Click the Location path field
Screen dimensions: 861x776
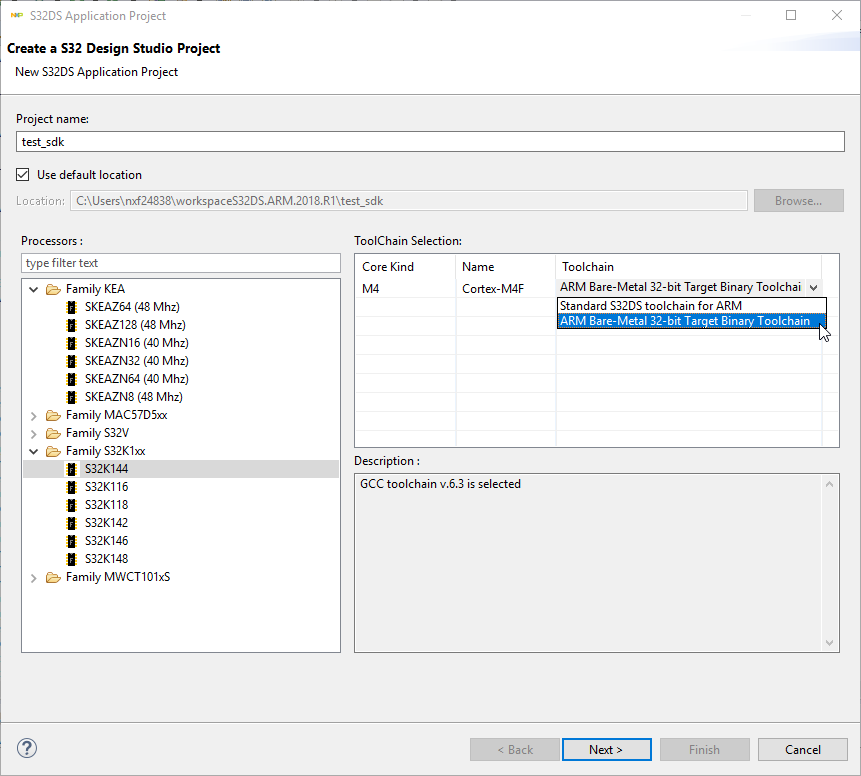point(409,201)
